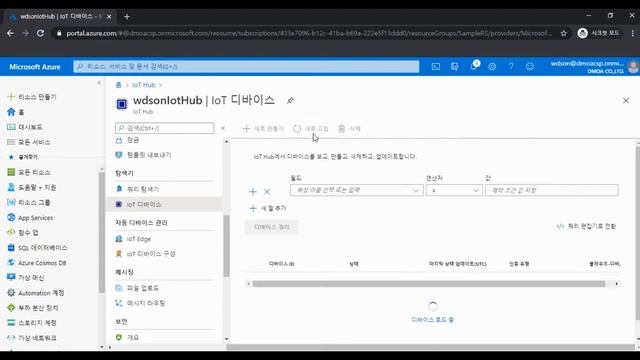
Task: Reload the page in Chrome
Action: pos(40,33)
